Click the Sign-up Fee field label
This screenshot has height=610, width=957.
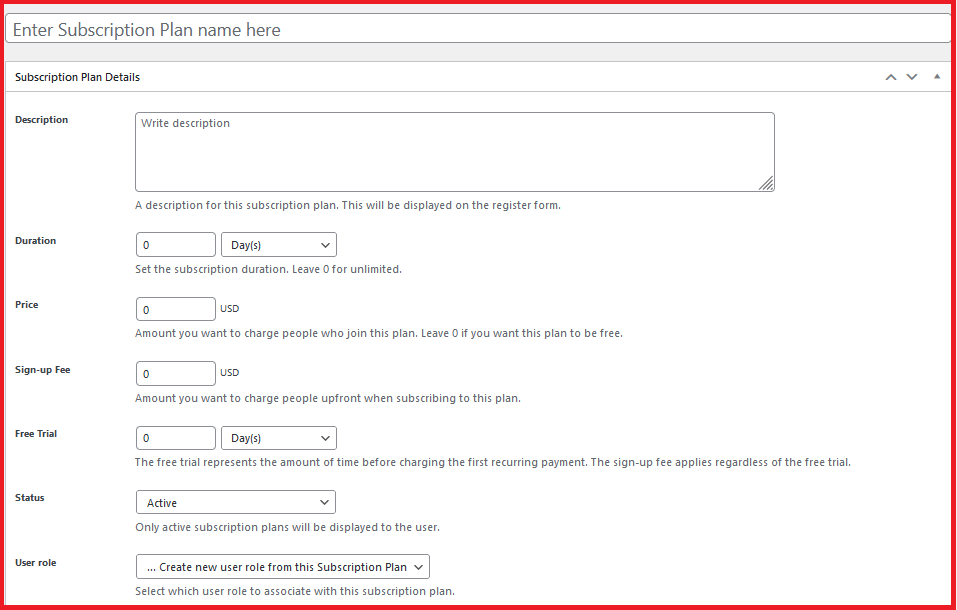43,370
